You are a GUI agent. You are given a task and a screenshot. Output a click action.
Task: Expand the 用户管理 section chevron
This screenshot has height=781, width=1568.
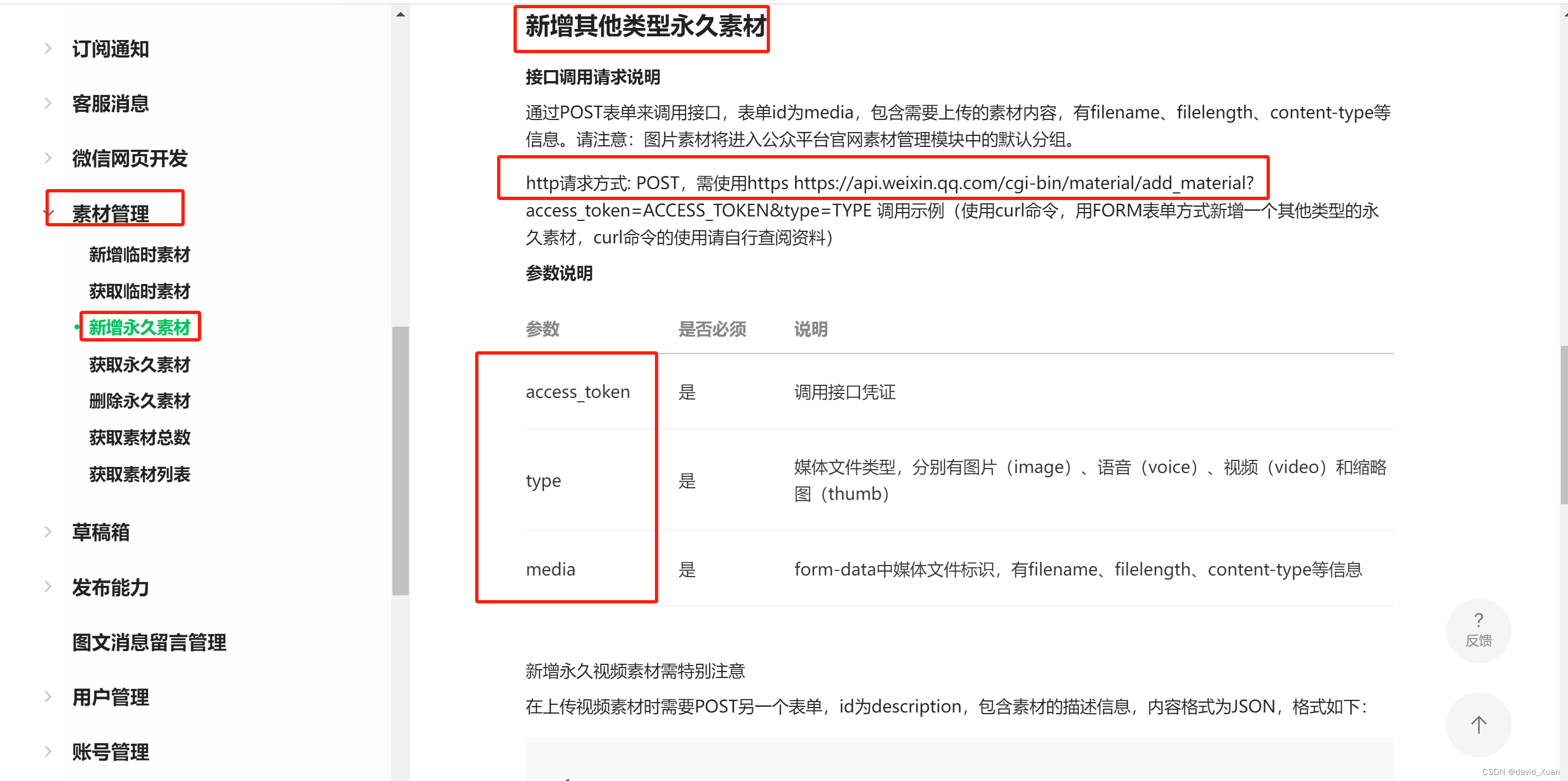[48, 697]
